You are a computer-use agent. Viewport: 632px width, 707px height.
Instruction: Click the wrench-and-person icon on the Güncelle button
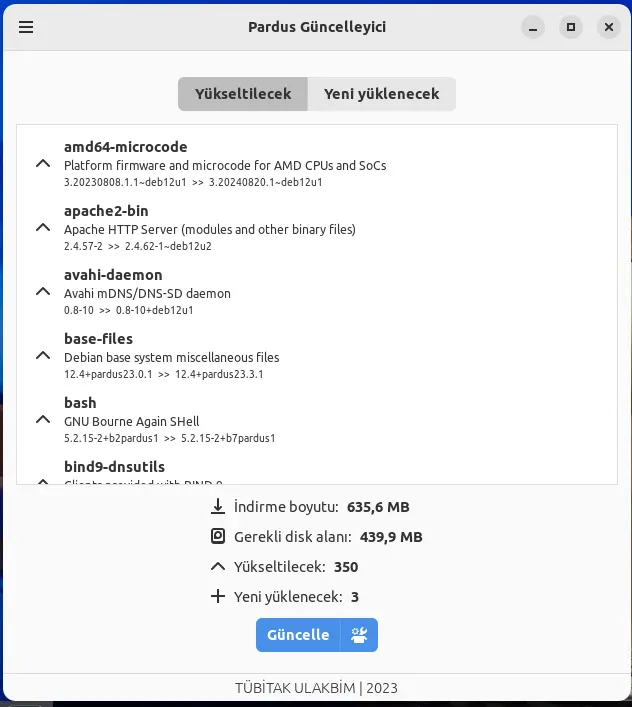tap(359, 635)
